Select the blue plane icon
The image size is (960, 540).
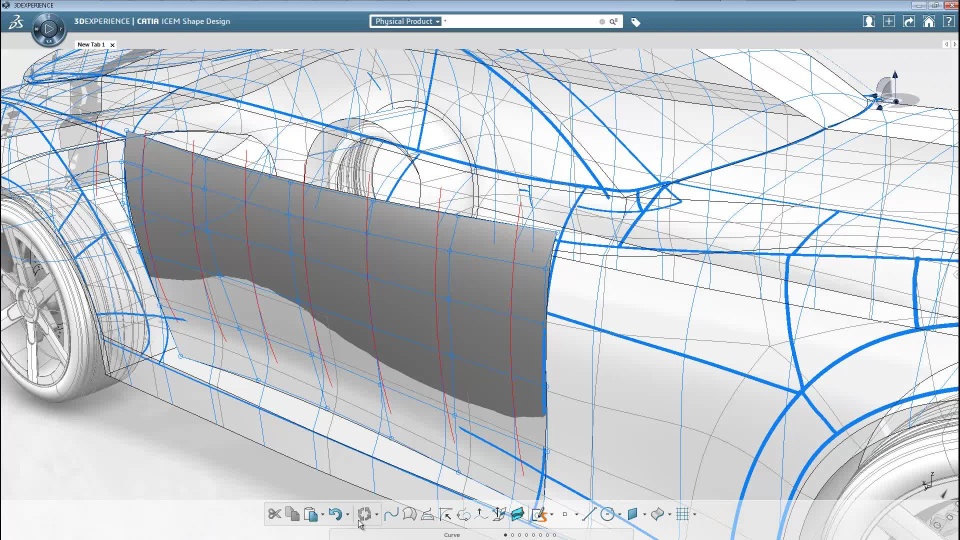click(632, 514)
